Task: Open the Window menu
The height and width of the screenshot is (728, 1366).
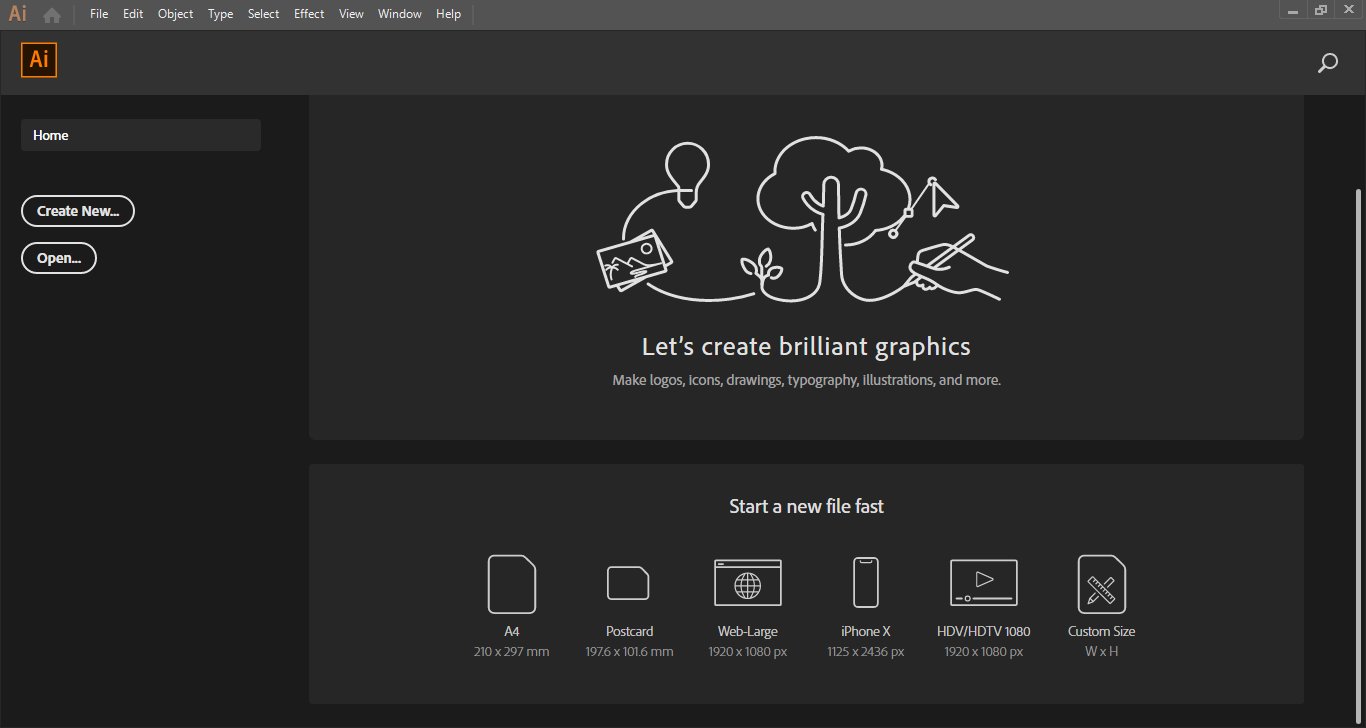Action: pyautogui.click(x=399, y=14)
